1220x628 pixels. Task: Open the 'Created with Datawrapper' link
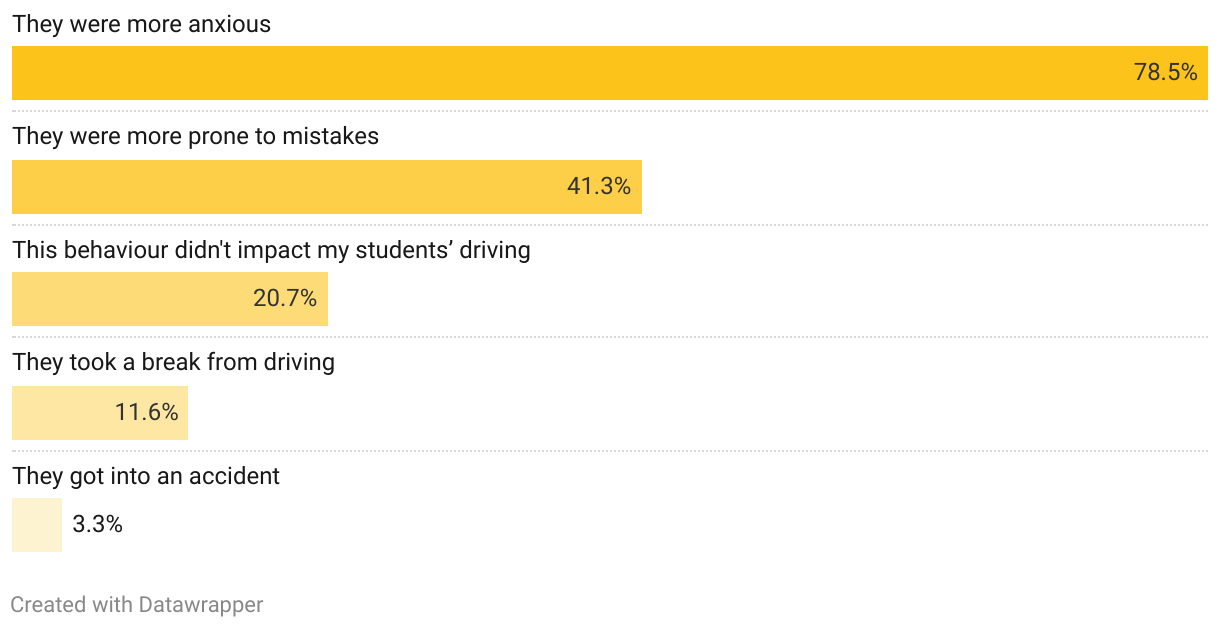(137, 605)
